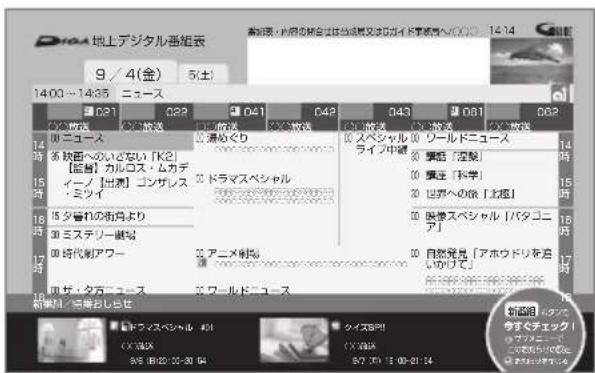Click the DIGA logo
Screen dimensions: 595x373
tap(62, 41)
